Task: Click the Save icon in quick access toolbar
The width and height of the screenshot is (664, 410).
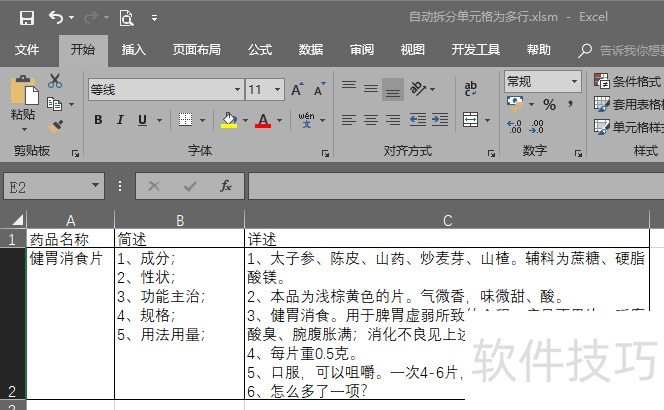Action: (27, 18)
